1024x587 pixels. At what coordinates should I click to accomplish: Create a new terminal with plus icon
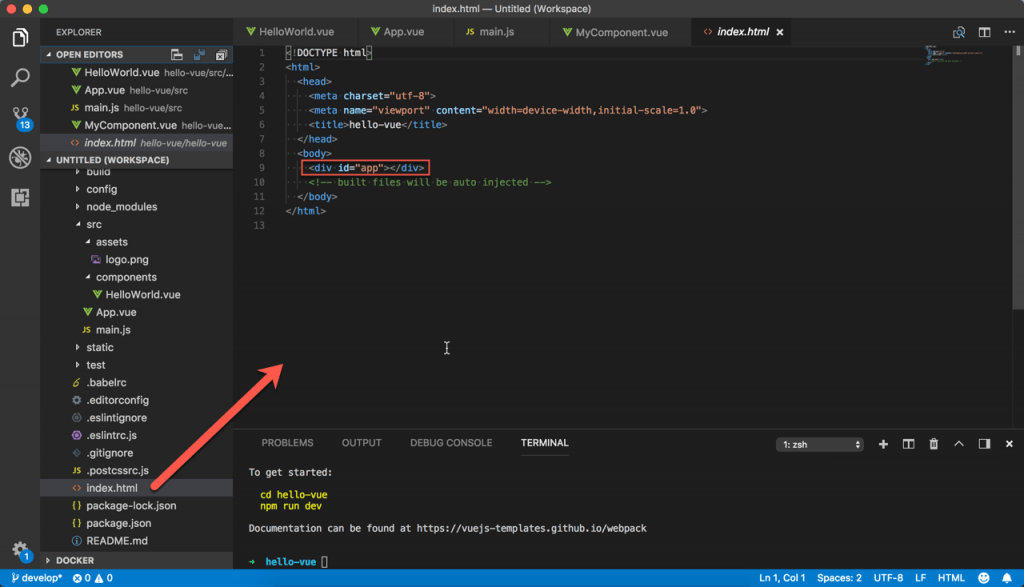tap(883, 444)
